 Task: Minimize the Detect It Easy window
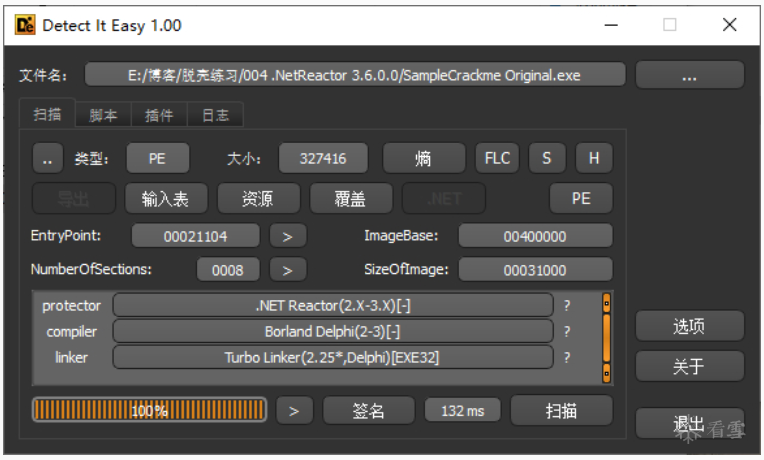coord(611,25)
